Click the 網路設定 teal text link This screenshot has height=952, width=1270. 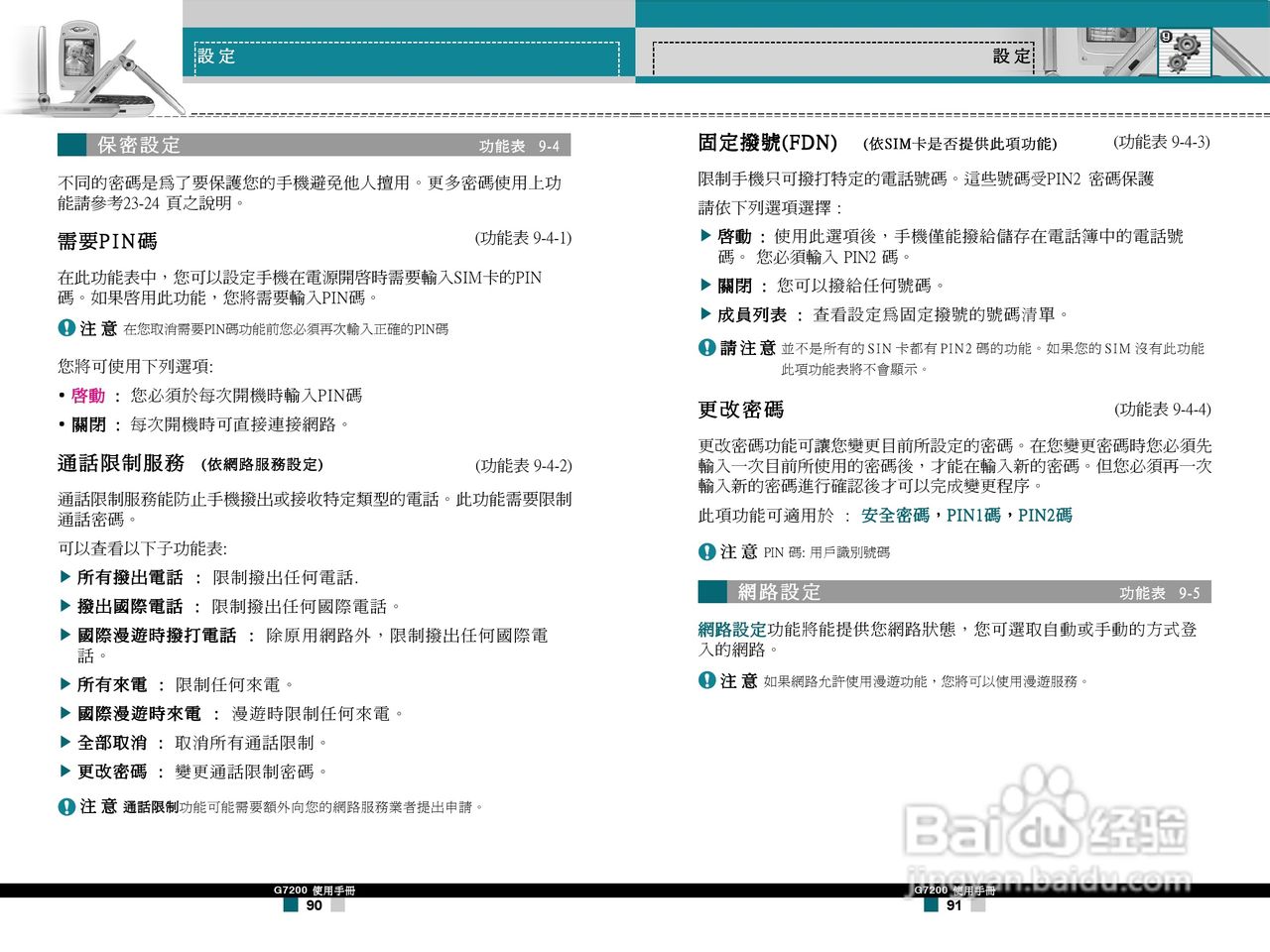(x=730, y=630)
